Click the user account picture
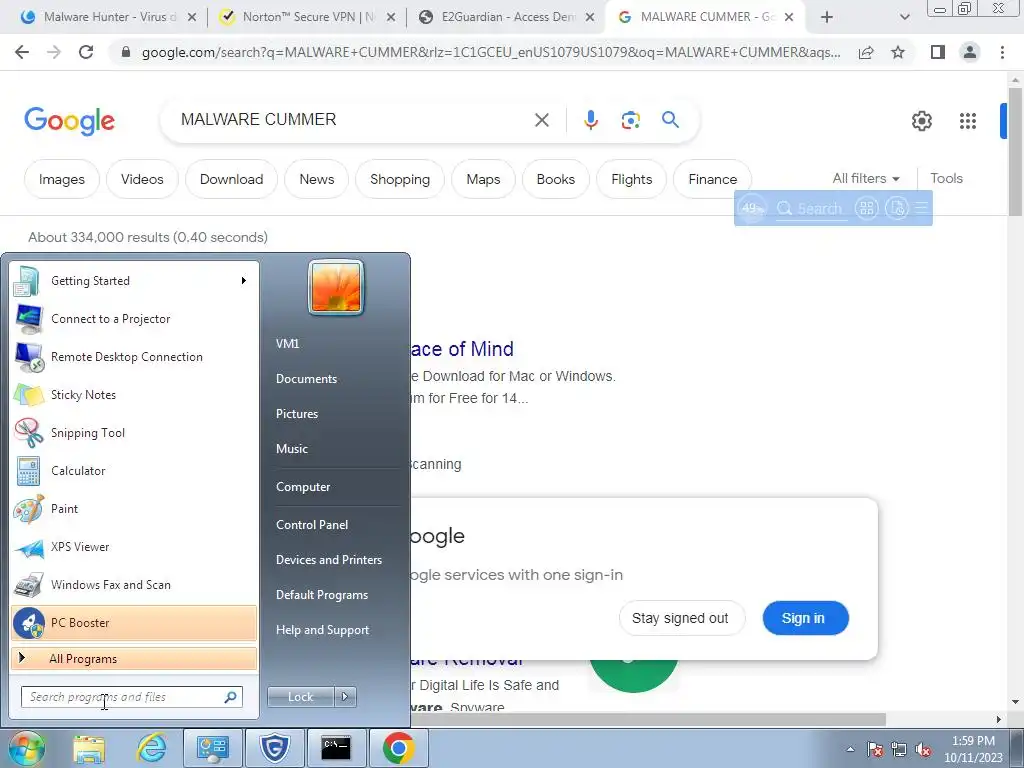1024x768 pixels. tap(336, 287)
